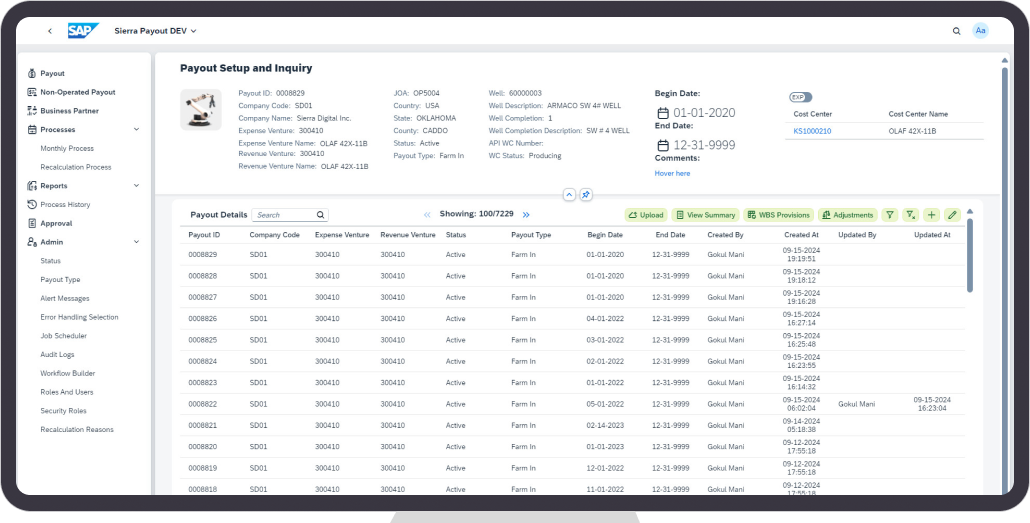Open cost center link KS1000210
This screenshot has width=1030, height=523.
coord(812,131)
